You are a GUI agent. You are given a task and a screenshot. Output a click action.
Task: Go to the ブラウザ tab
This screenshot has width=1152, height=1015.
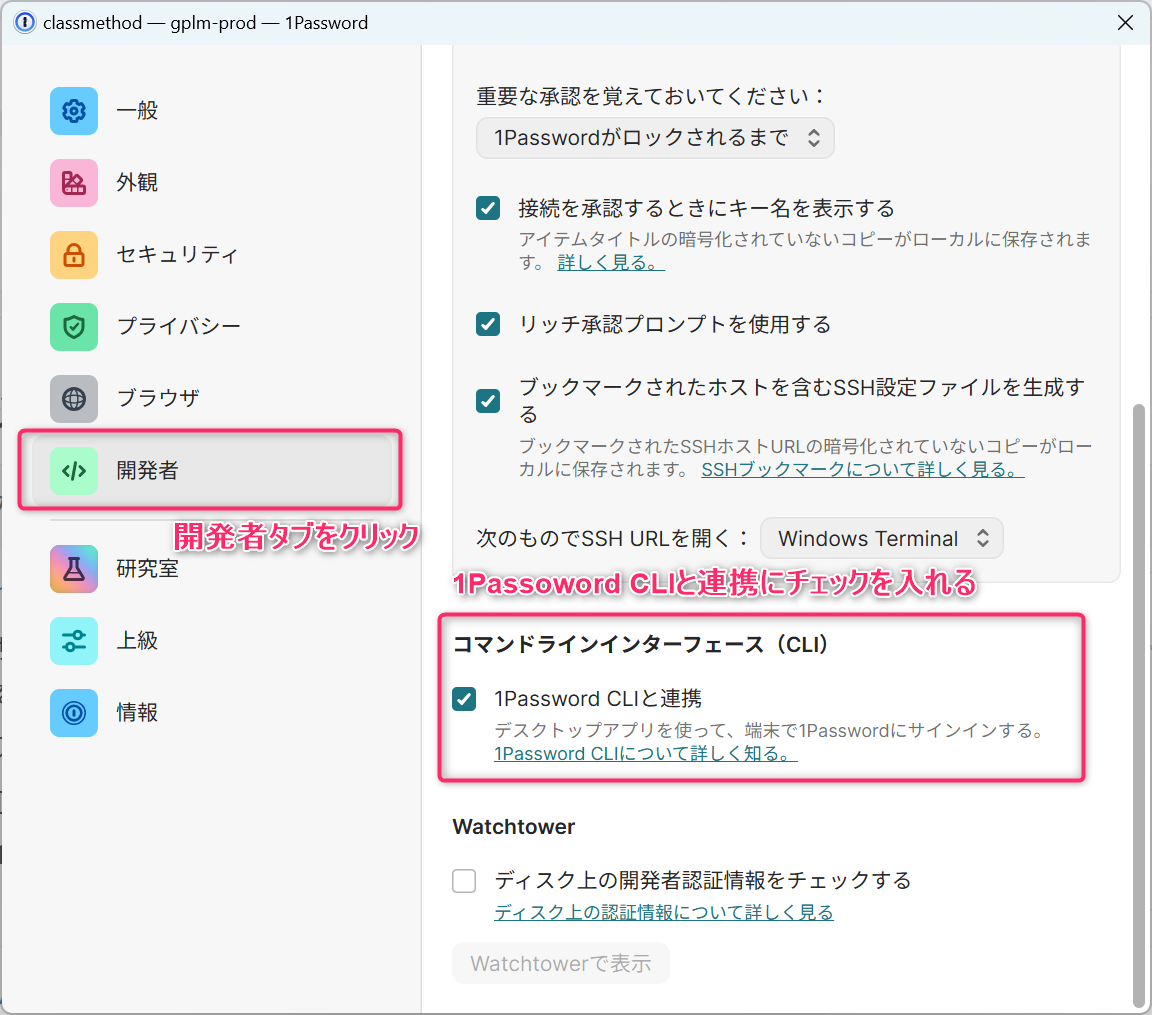click(212, 399)
